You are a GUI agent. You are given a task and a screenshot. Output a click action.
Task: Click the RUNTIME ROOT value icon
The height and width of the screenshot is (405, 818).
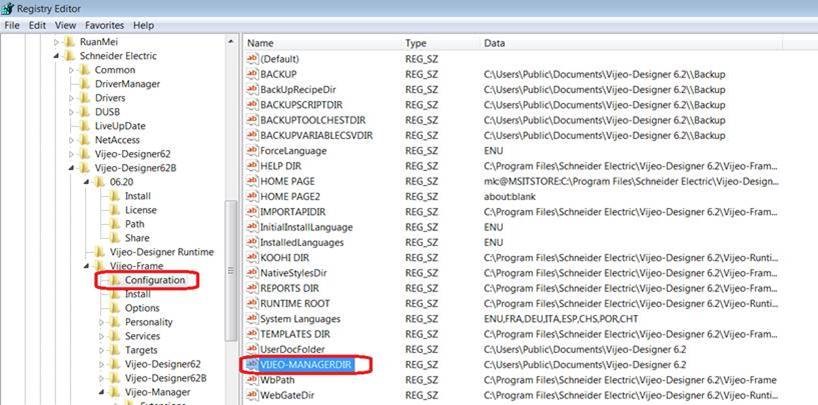(x=252, y=303)
